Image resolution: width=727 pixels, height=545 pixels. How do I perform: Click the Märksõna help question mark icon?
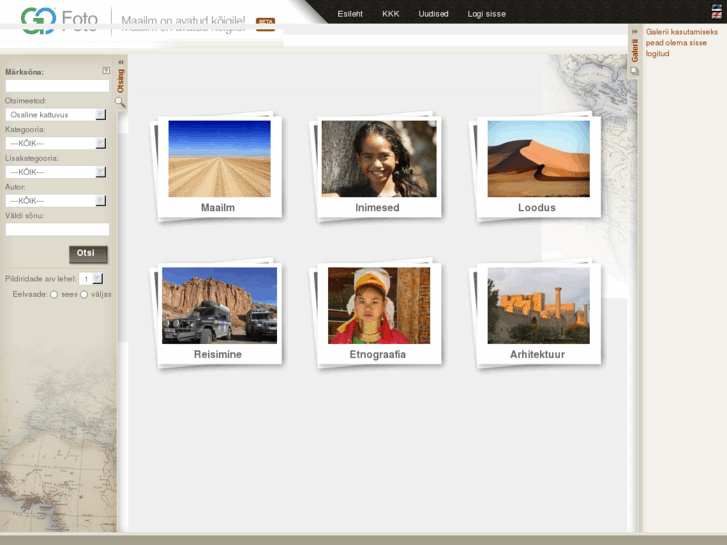click(x=106, y=71)
